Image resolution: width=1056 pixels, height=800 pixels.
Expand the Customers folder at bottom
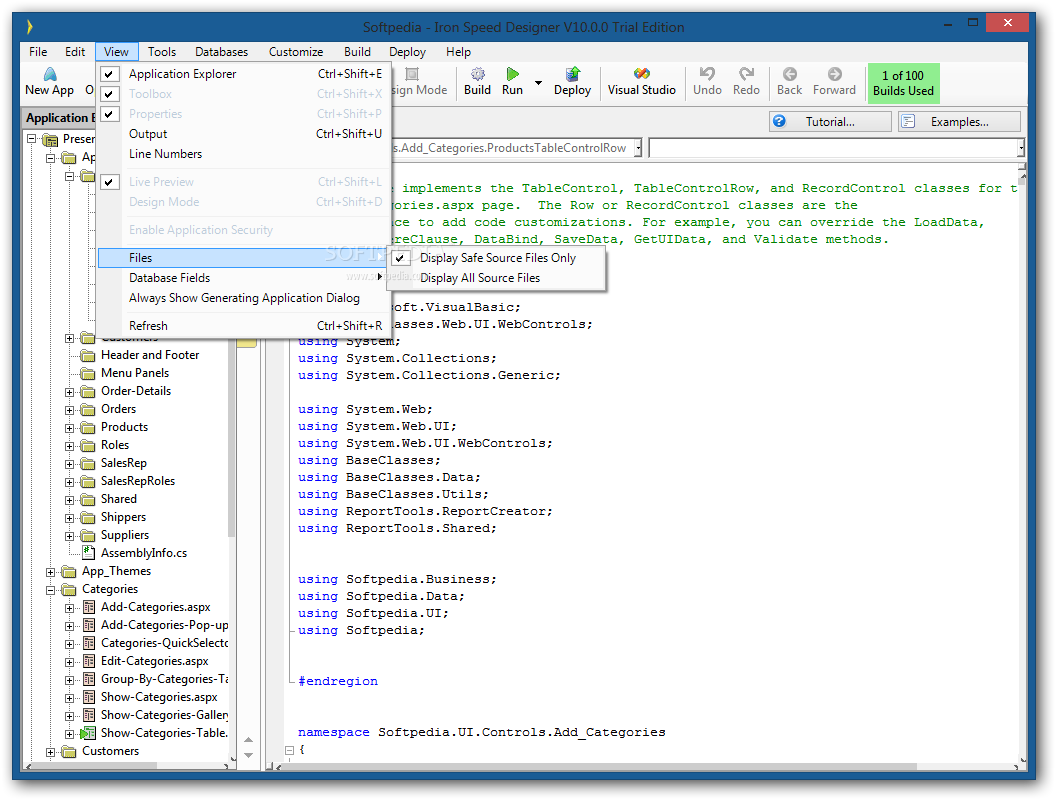coord(51,752)
